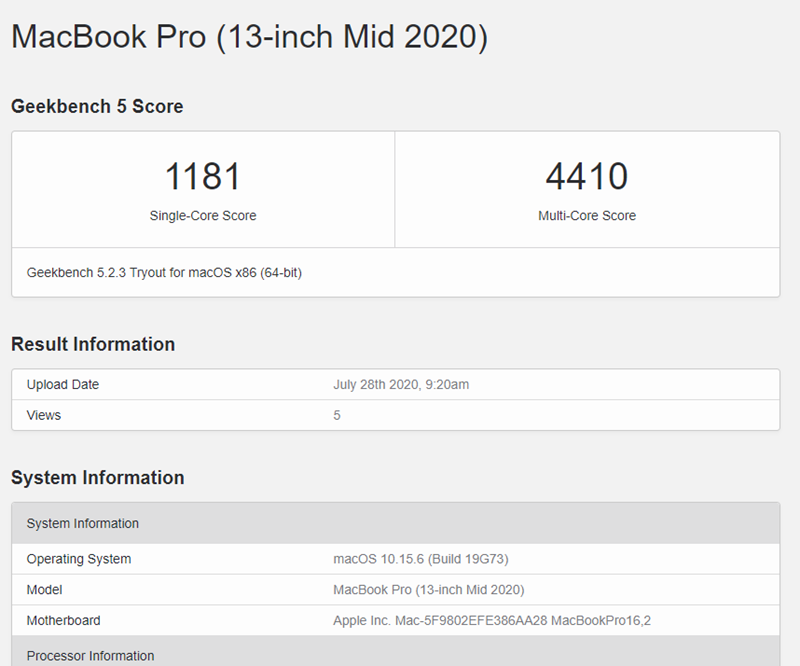Select the 'Result Information' heading
The image size is (800, 666).
pyautogui.click(x=93, y=344)
